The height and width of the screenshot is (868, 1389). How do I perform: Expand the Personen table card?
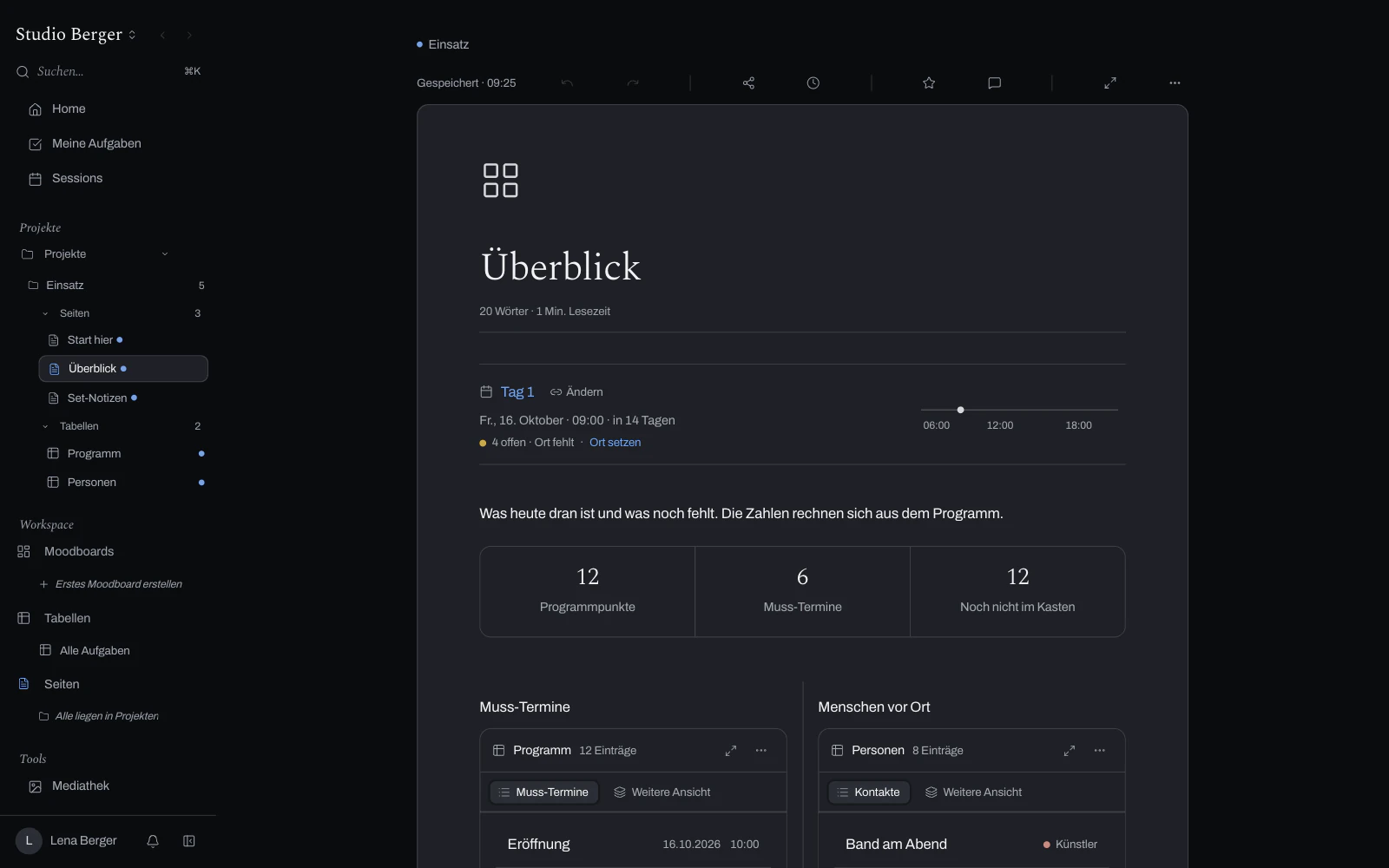tap(1070, 750)
